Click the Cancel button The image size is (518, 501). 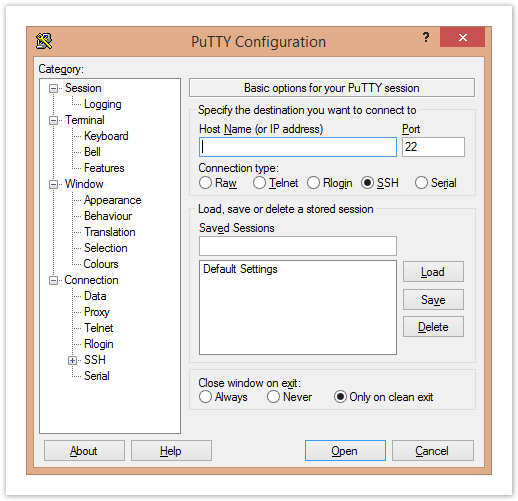point(433,451)
